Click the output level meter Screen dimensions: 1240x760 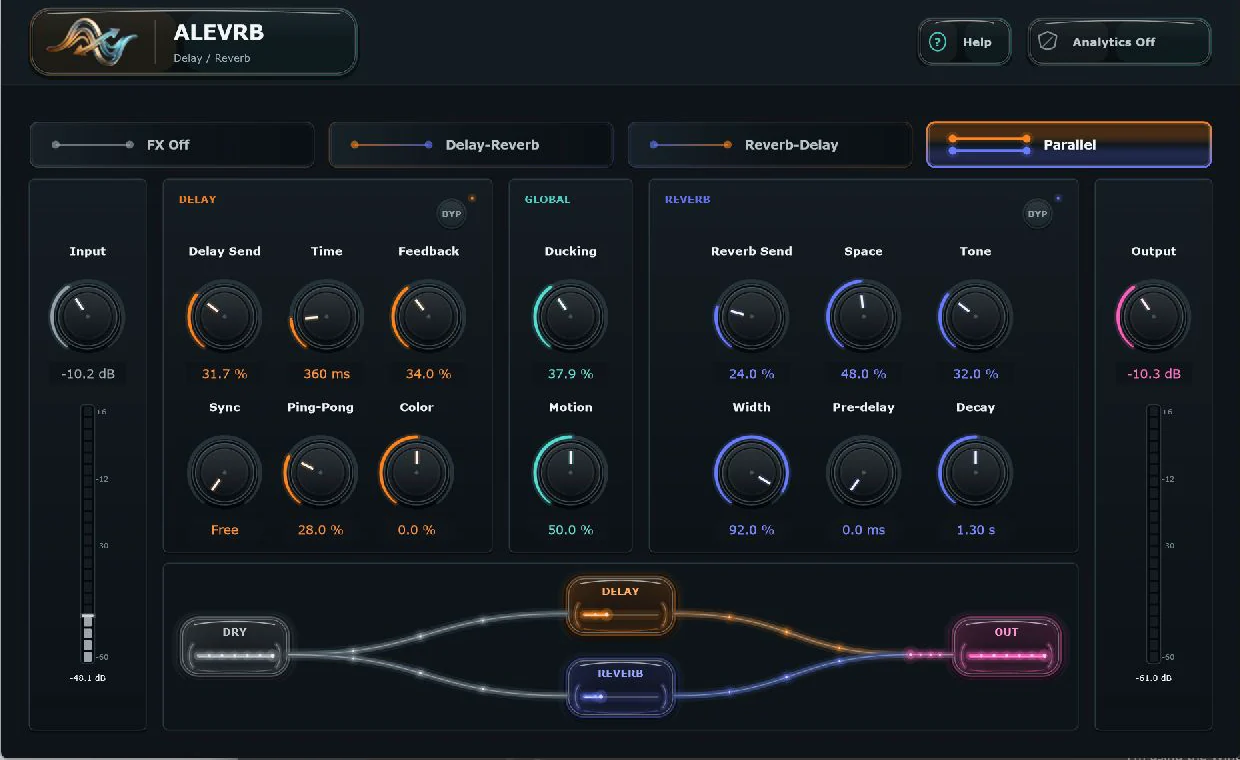pyautogui.click(x=1153, y=533)
